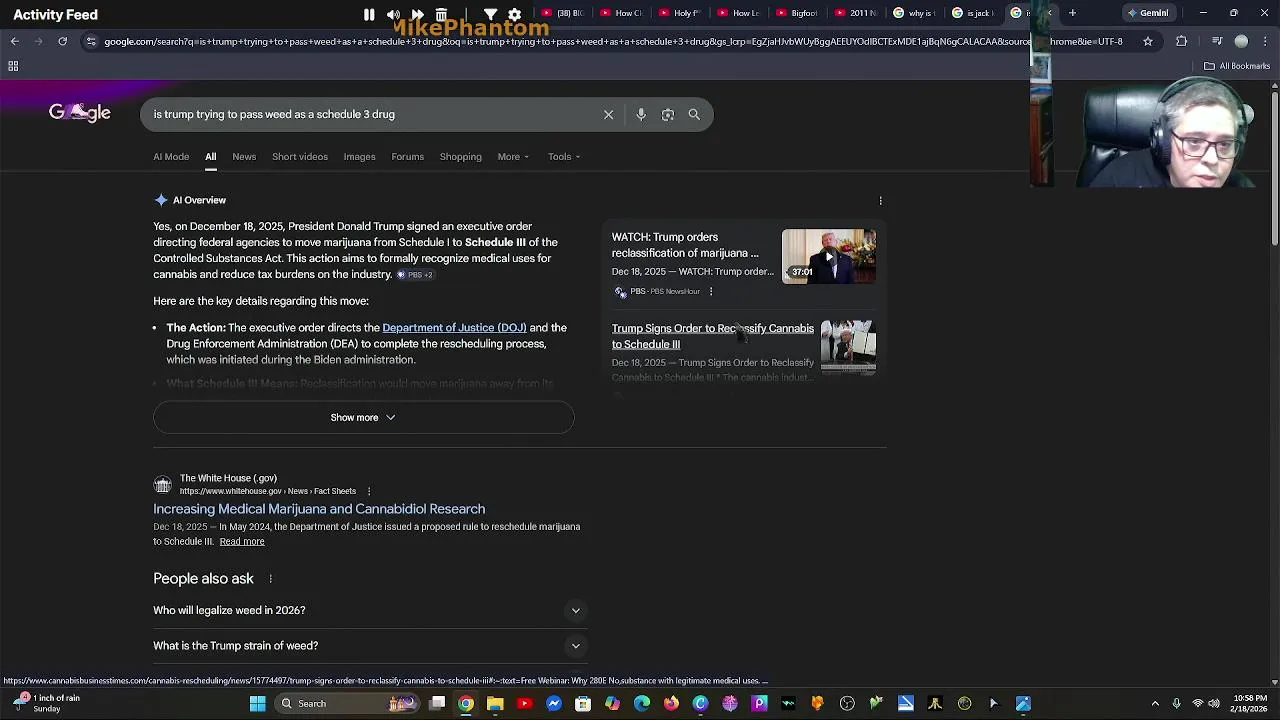
Task: Open Firefox from the taskbar
Action: pos(671,704)
